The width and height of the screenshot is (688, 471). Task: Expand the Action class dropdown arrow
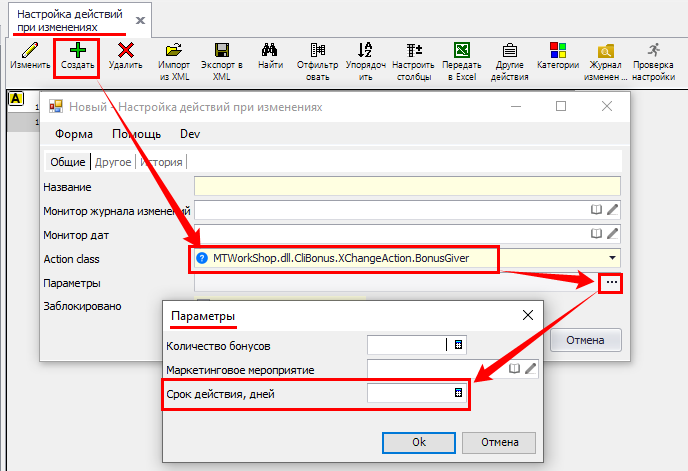[610, 259]
